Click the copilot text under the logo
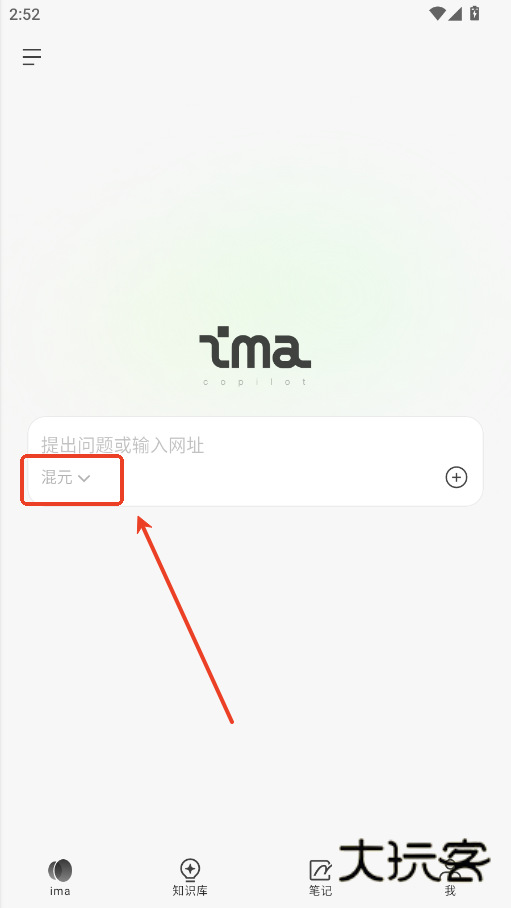This screenshot has height=908, width=511. (x=255, y=382)
